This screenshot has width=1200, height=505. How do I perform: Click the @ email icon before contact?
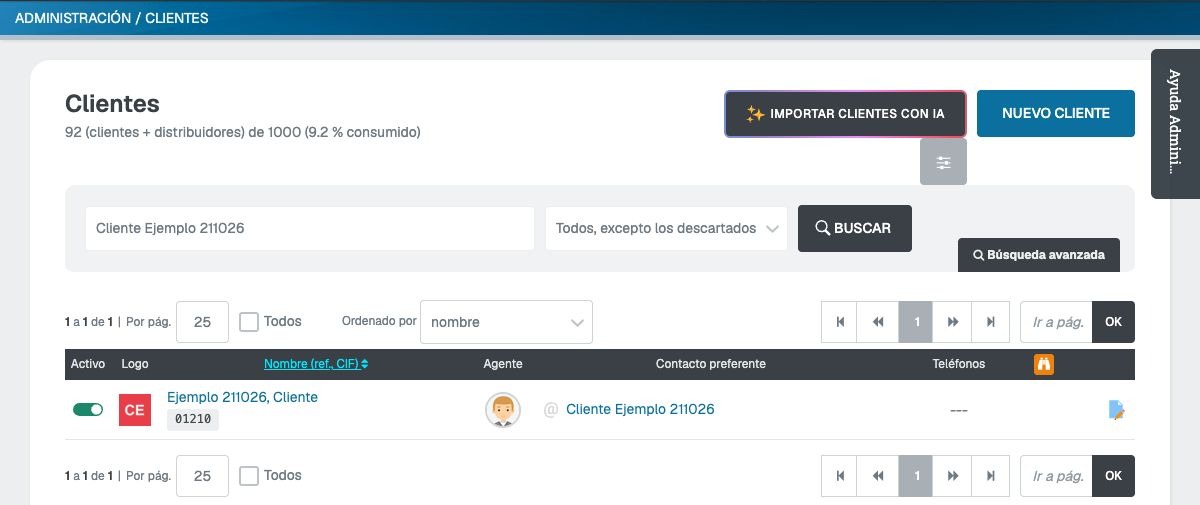click(x=550, y=410)
